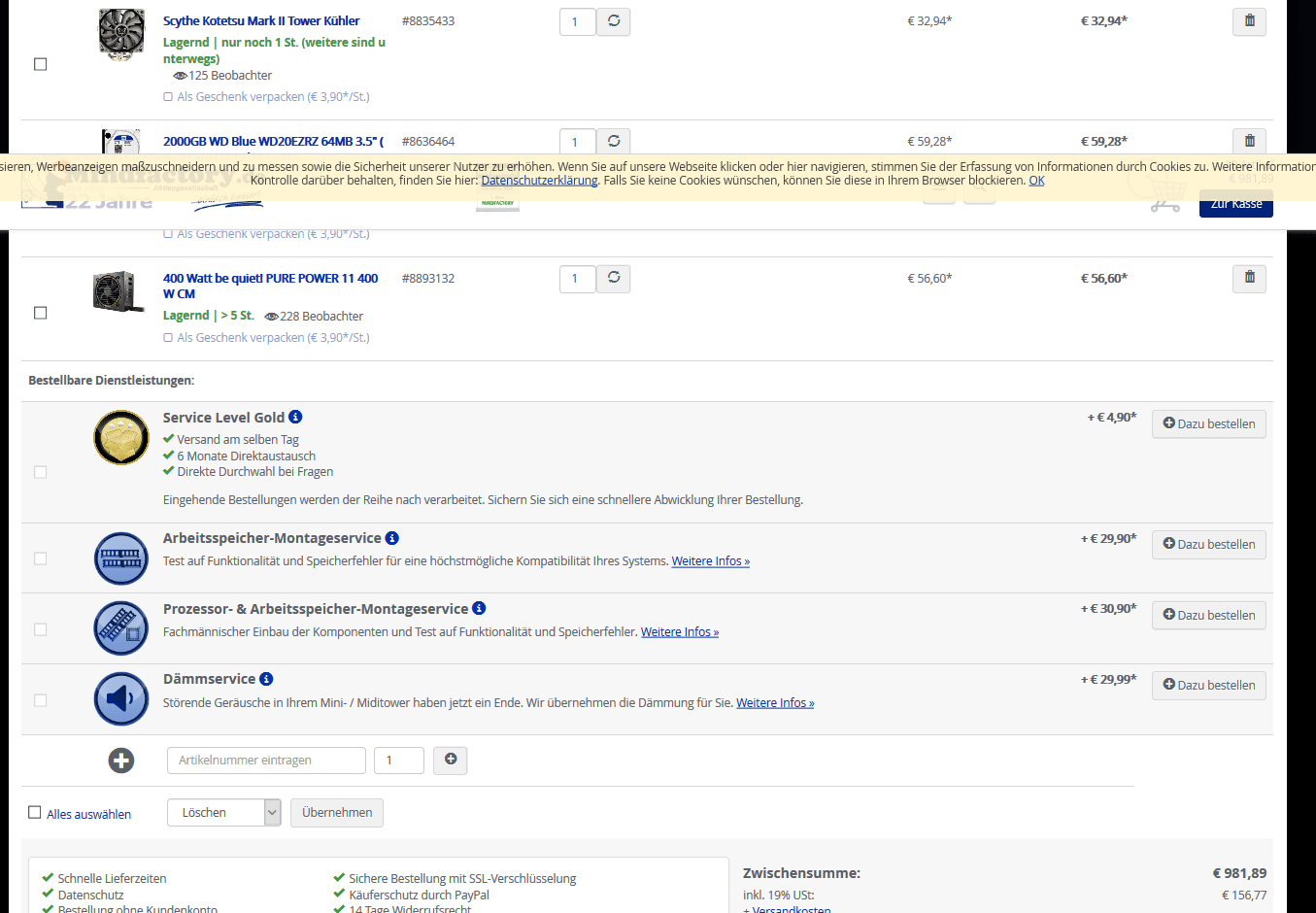
Task: Click Dämmservice price + € 29,99
Action: 1108,680
